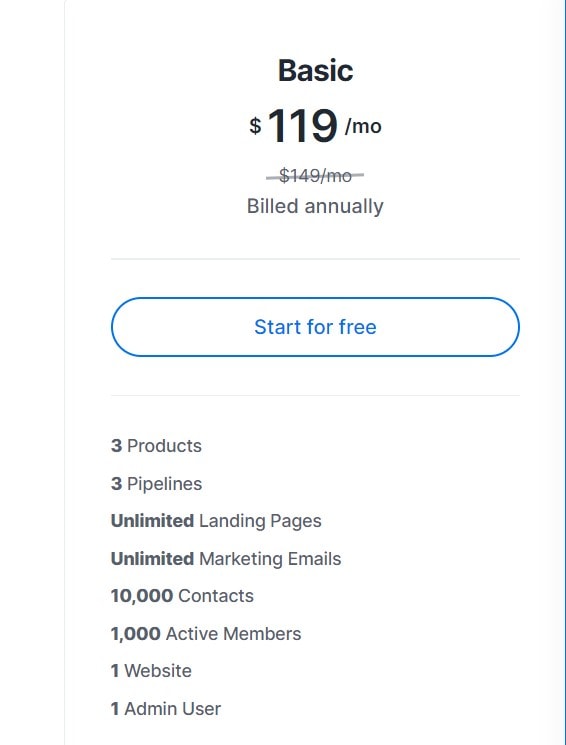Click the bold 10,000 number
The image size is (566, 745).
142,596
